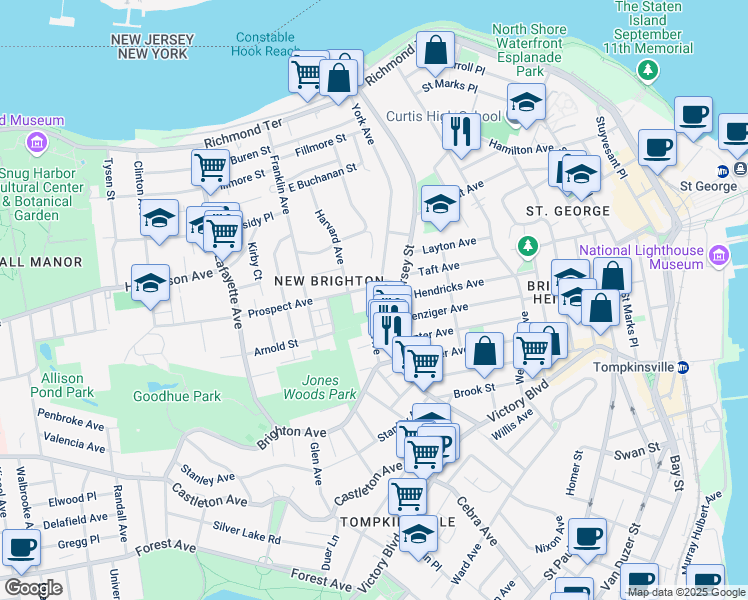Viewport: 748px width, 600px height.
Task: Open the school marker on Henderson Ave
Action: [x=150, y=284]
